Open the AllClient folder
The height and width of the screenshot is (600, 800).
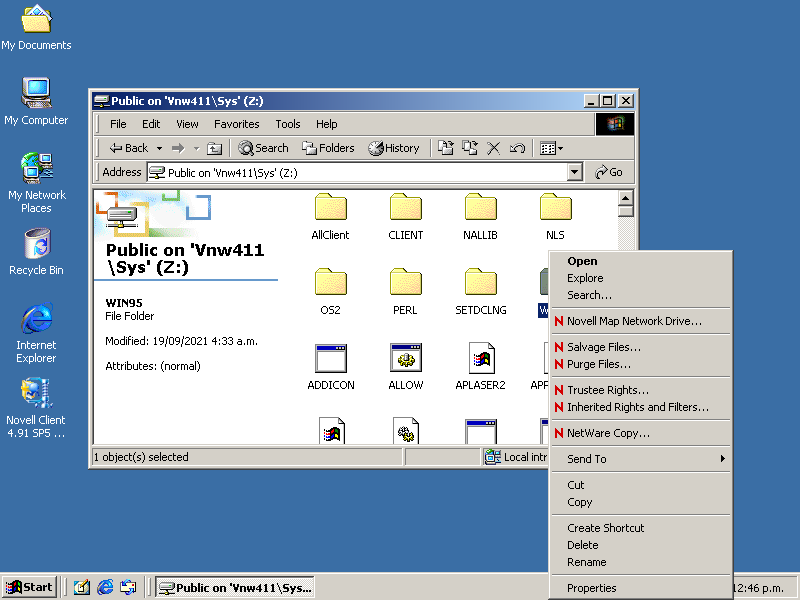pyautogui.click(x=331, y=217)
